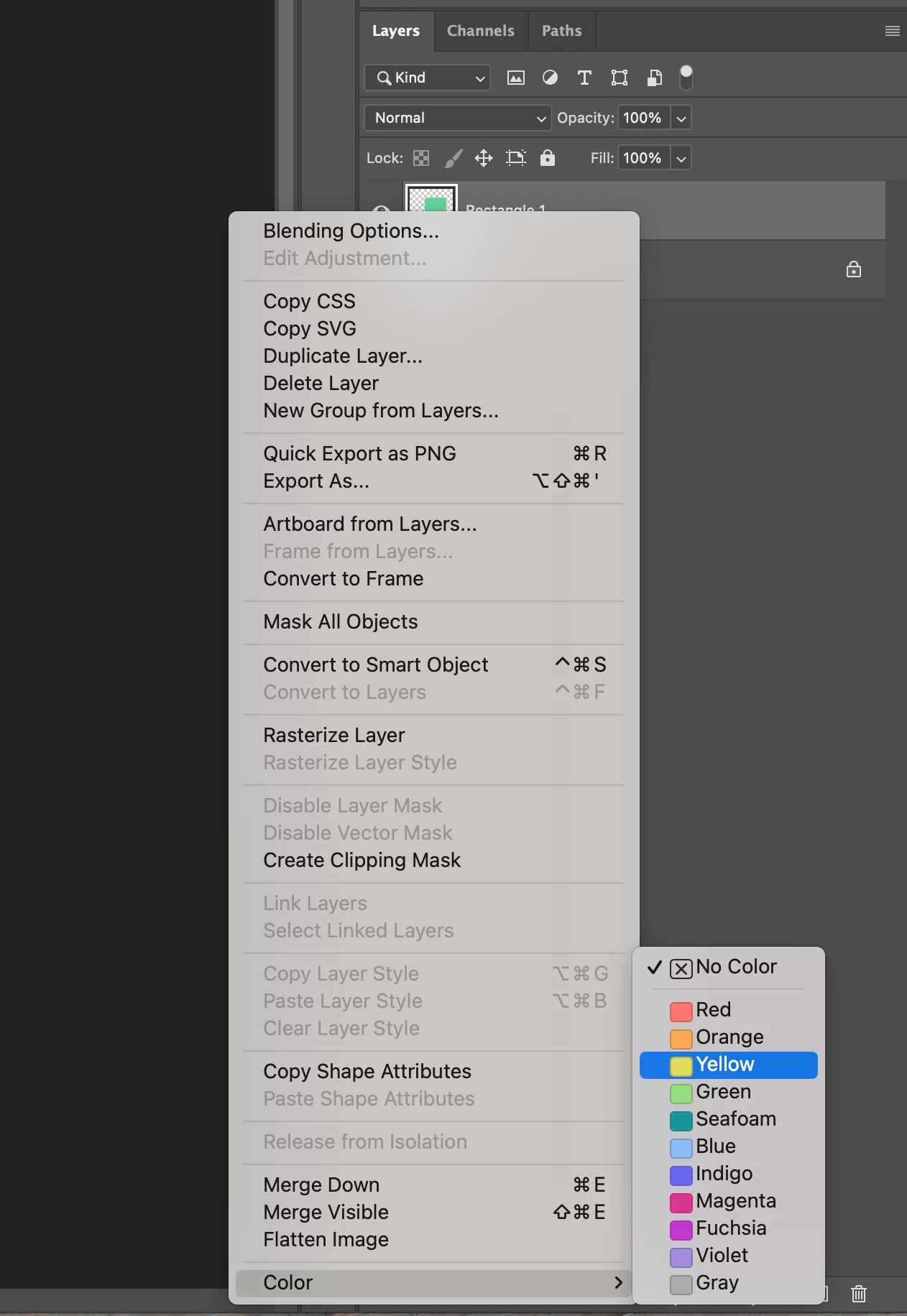
Task: Choose Duplicate Layer menu item
Action: [434, 356]
